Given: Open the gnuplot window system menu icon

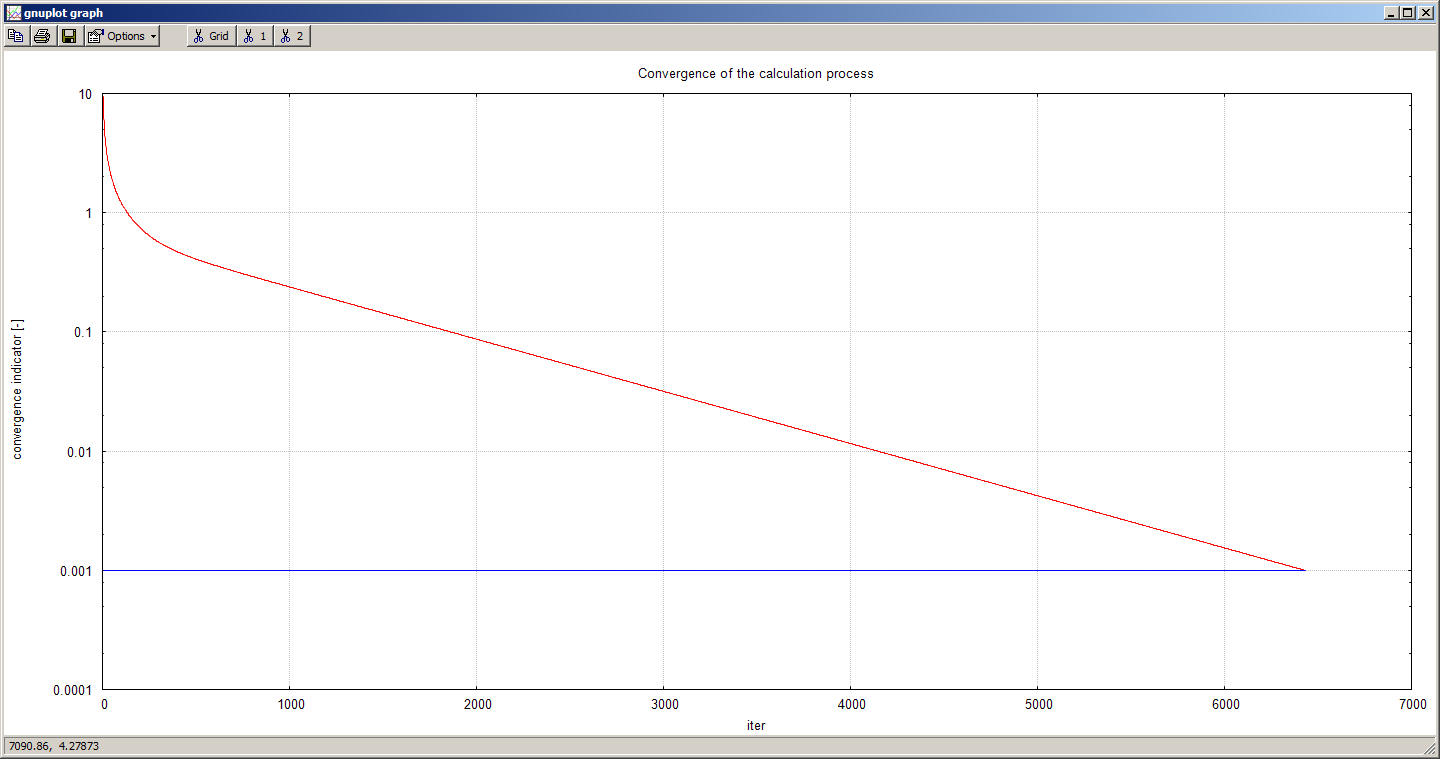Looking at the screenshot, I should coord(14,13).
